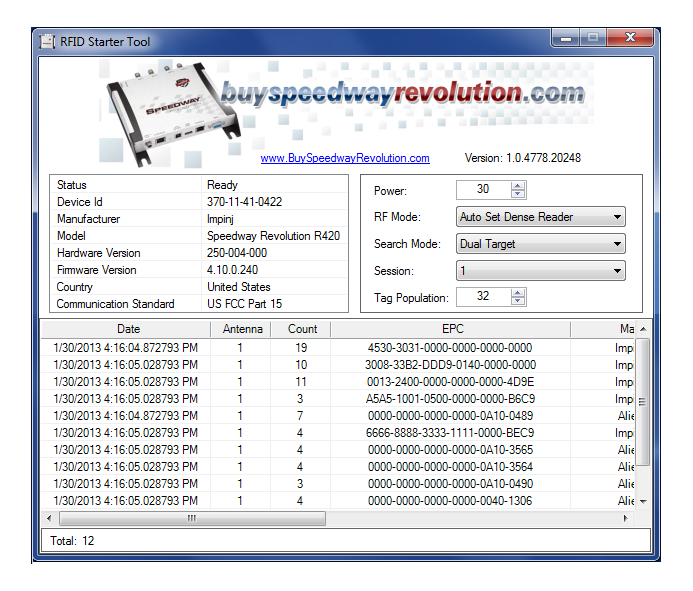Click the Tag Population field showing 32

(484, 297)
